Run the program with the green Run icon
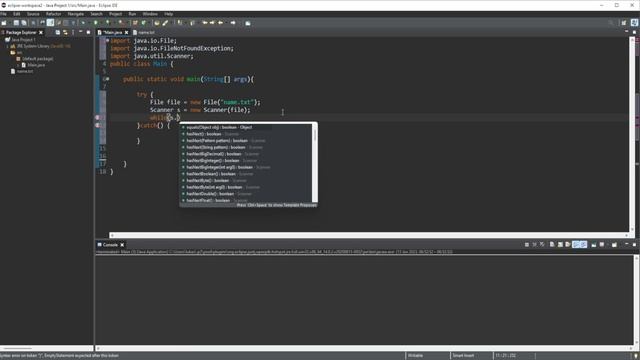Image resolution: width=640 pixels, height=360 pixels. (x=96, y=23)
